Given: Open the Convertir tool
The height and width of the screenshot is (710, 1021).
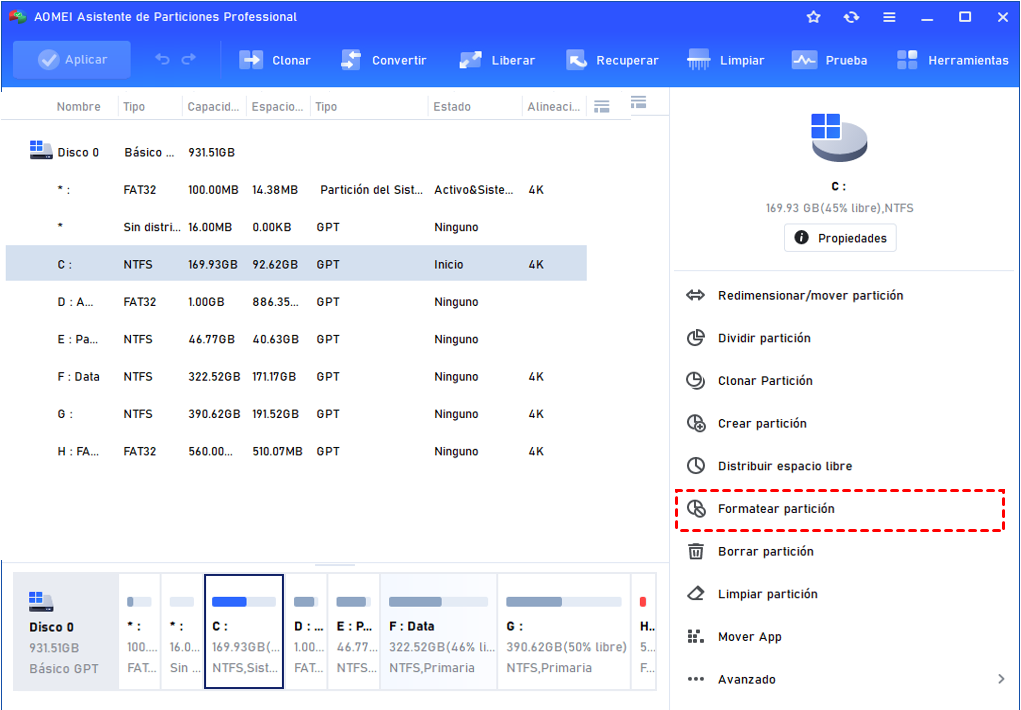Looking at the screenshot, I should 384,60.
